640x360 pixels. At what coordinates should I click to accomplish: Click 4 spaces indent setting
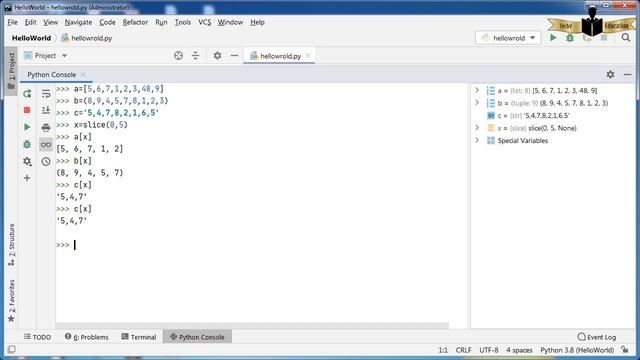519,350
